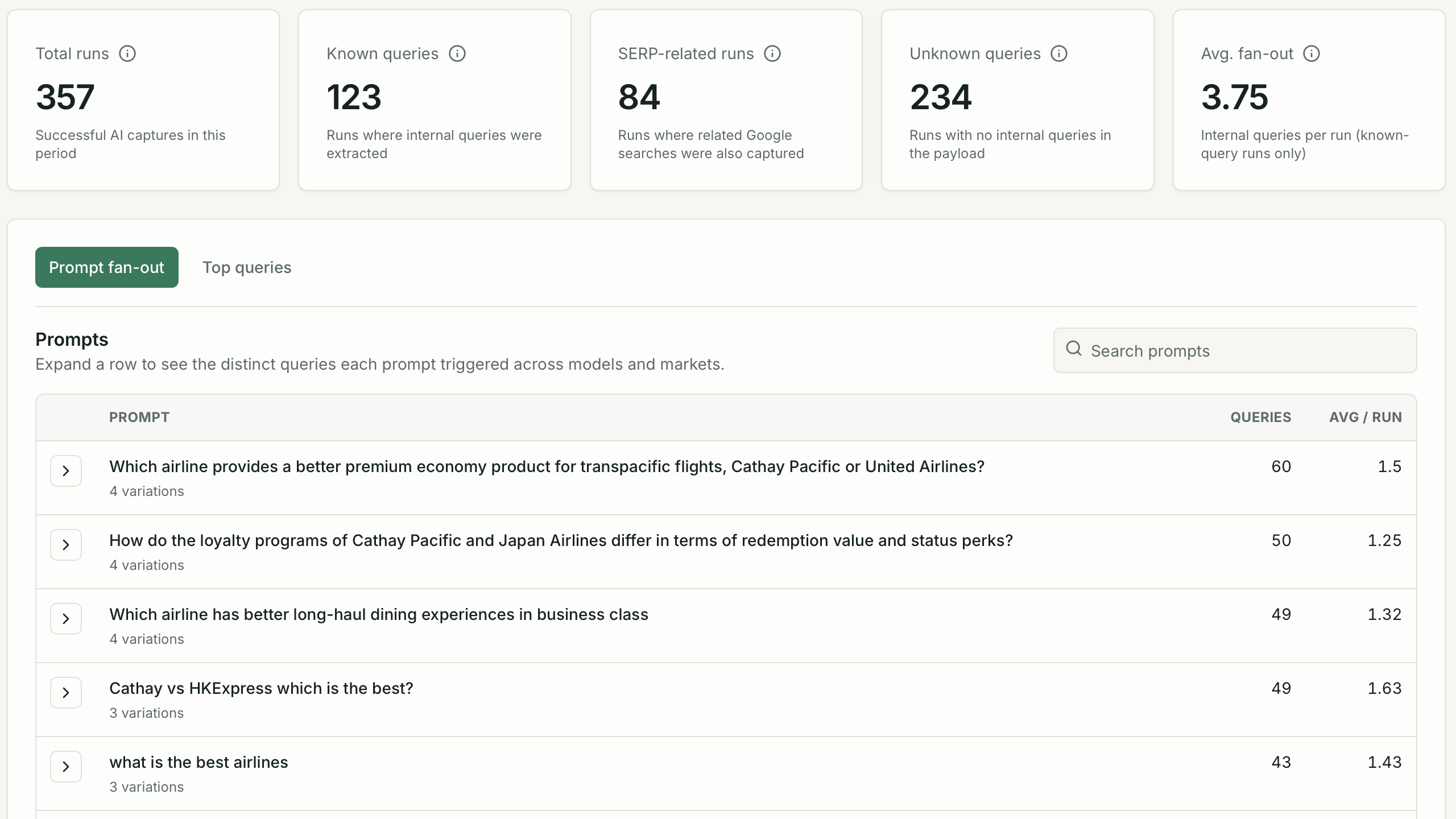Viewport: 1456px width, 819px height.
Task: Click the info icon beside Known queries
Action: tap(457, 53)
